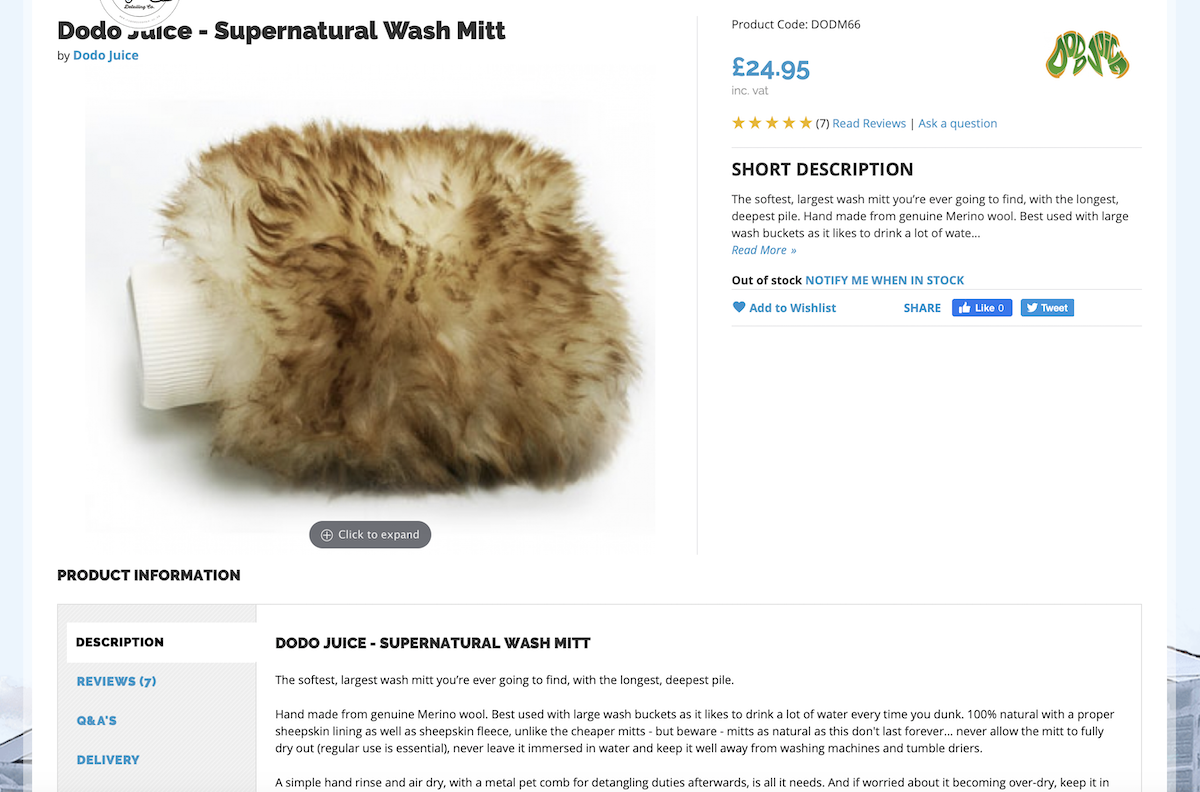Screen dimensions: 1200x792
Task: Click the Supernatural Wash Mitt product title
Action: click(x=282, y=31)
